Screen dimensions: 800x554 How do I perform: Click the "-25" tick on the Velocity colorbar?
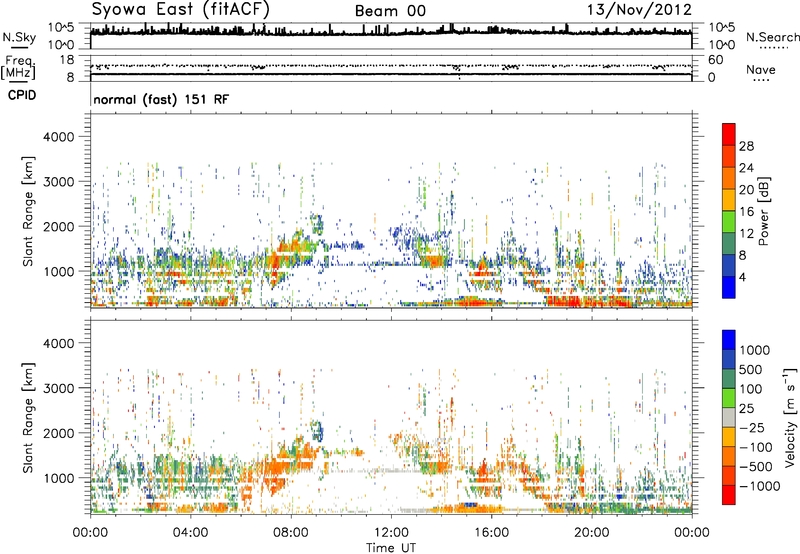pos(752,428)
